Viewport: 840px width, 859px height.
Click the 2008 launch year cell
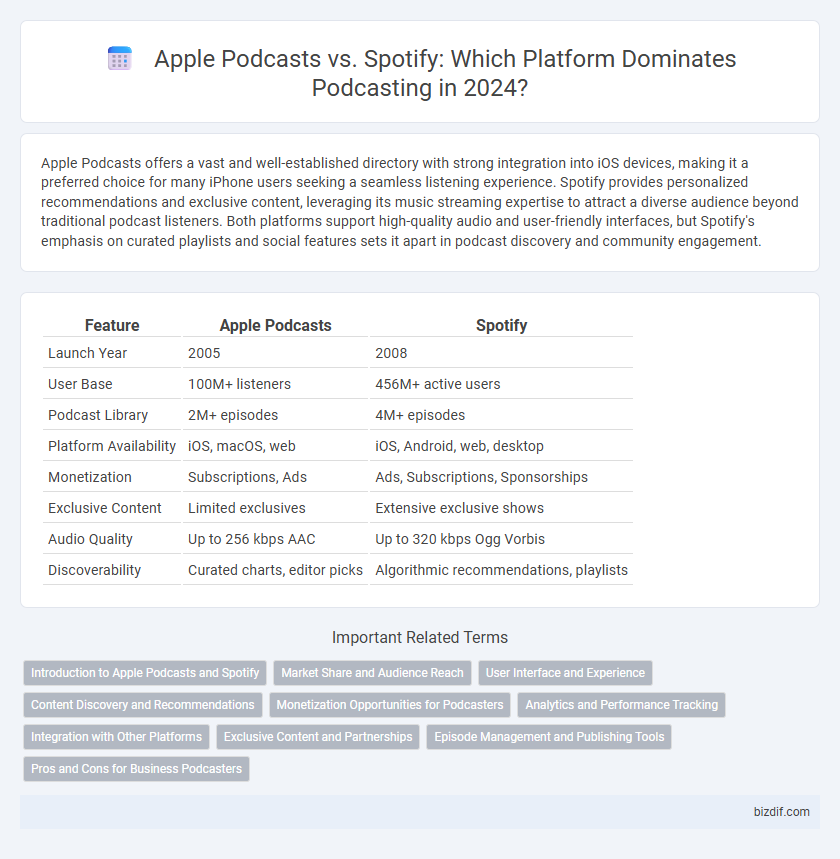tap(501, 353)
